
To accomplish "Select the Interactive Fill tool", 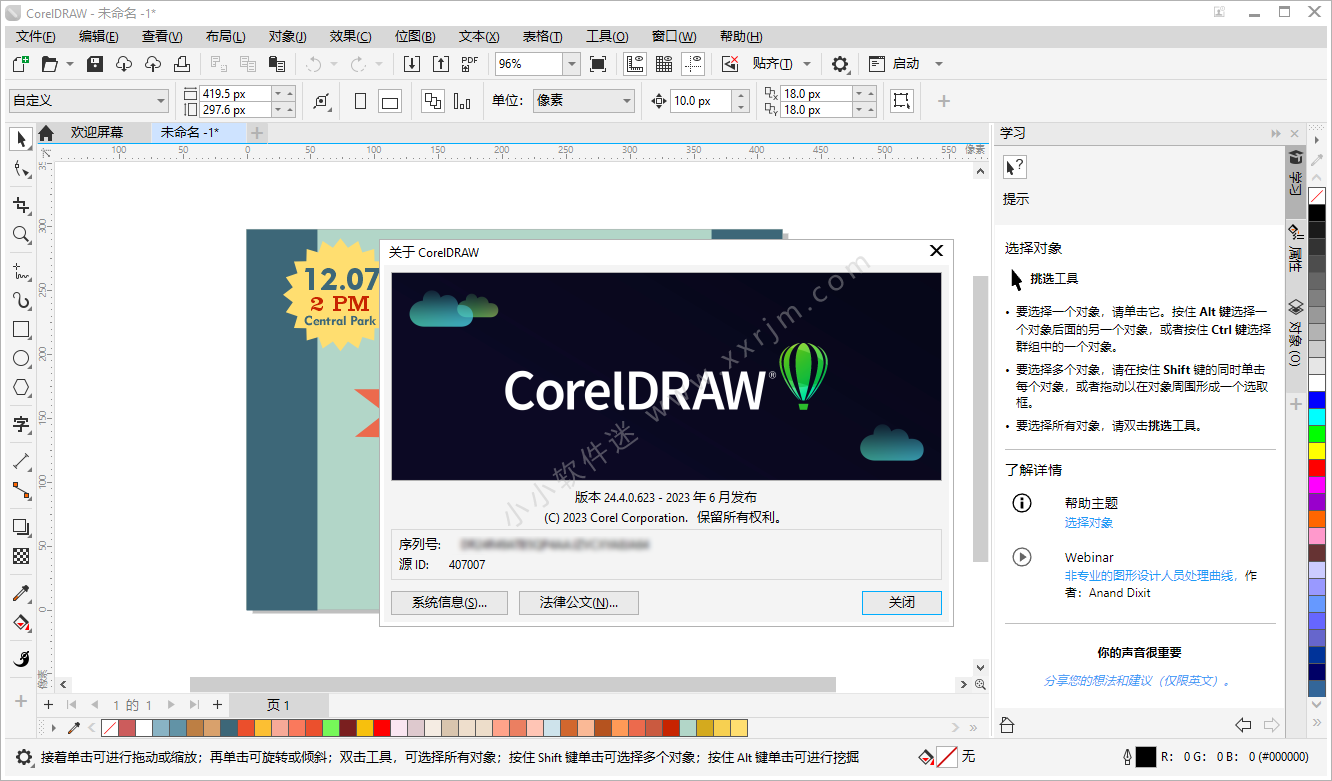I will (x=20, y=622).
